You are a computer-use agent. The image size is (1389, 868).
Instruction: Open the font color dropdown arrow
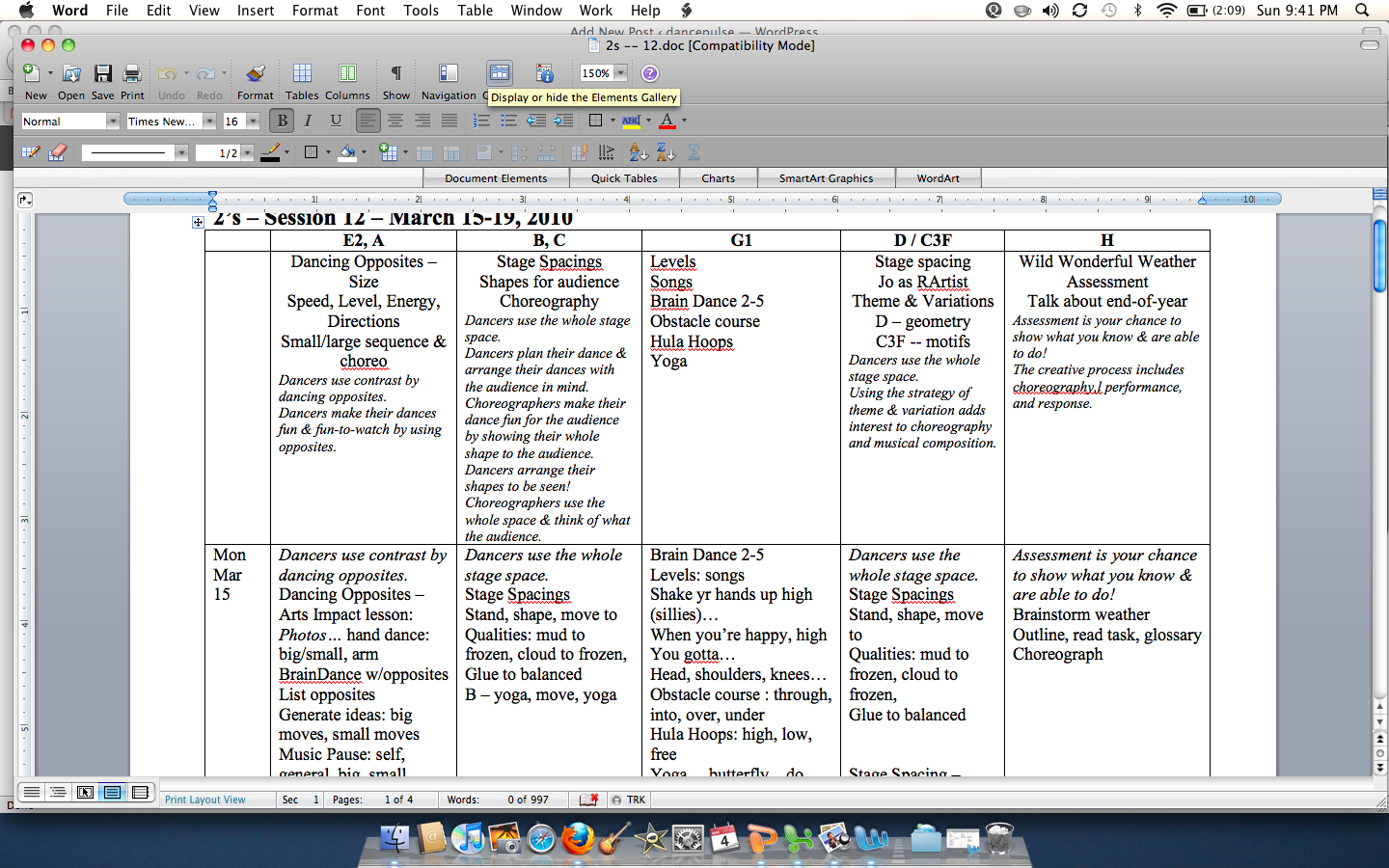(684, 121)
